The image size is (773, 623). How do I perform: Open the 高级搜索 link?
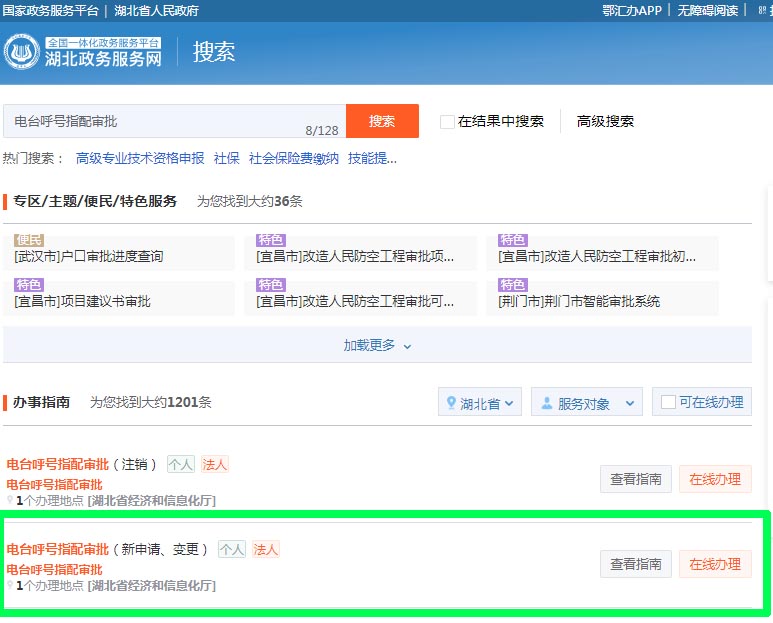(x=605, y=122)
